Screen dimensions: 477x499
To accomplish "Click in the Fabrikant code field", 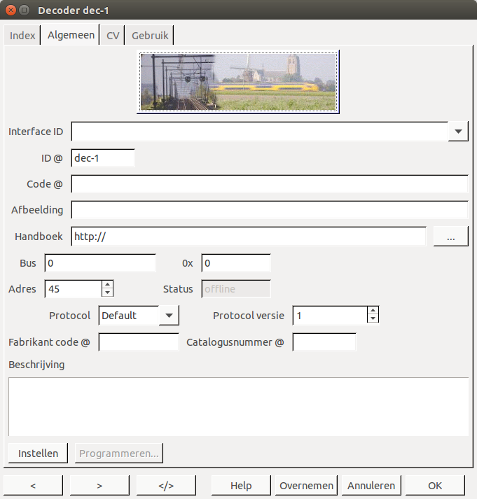I will coord(139,342).
